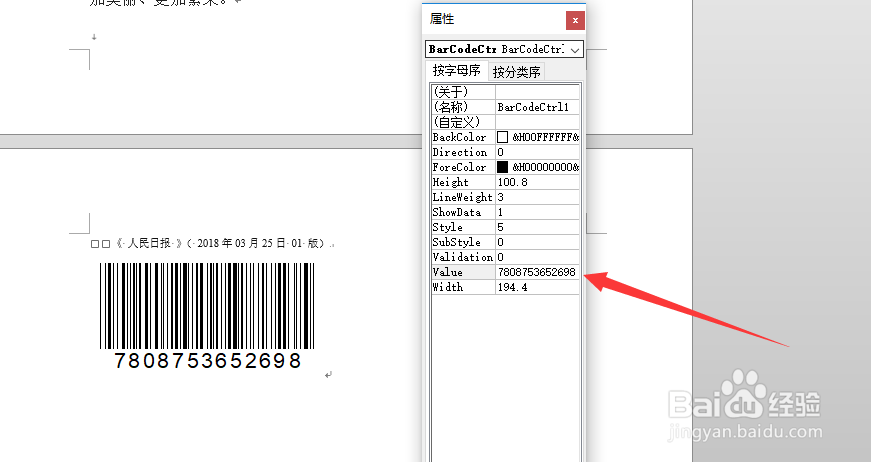Edit the Height value 100.8

pyautogui.click(x=537, y=182)
